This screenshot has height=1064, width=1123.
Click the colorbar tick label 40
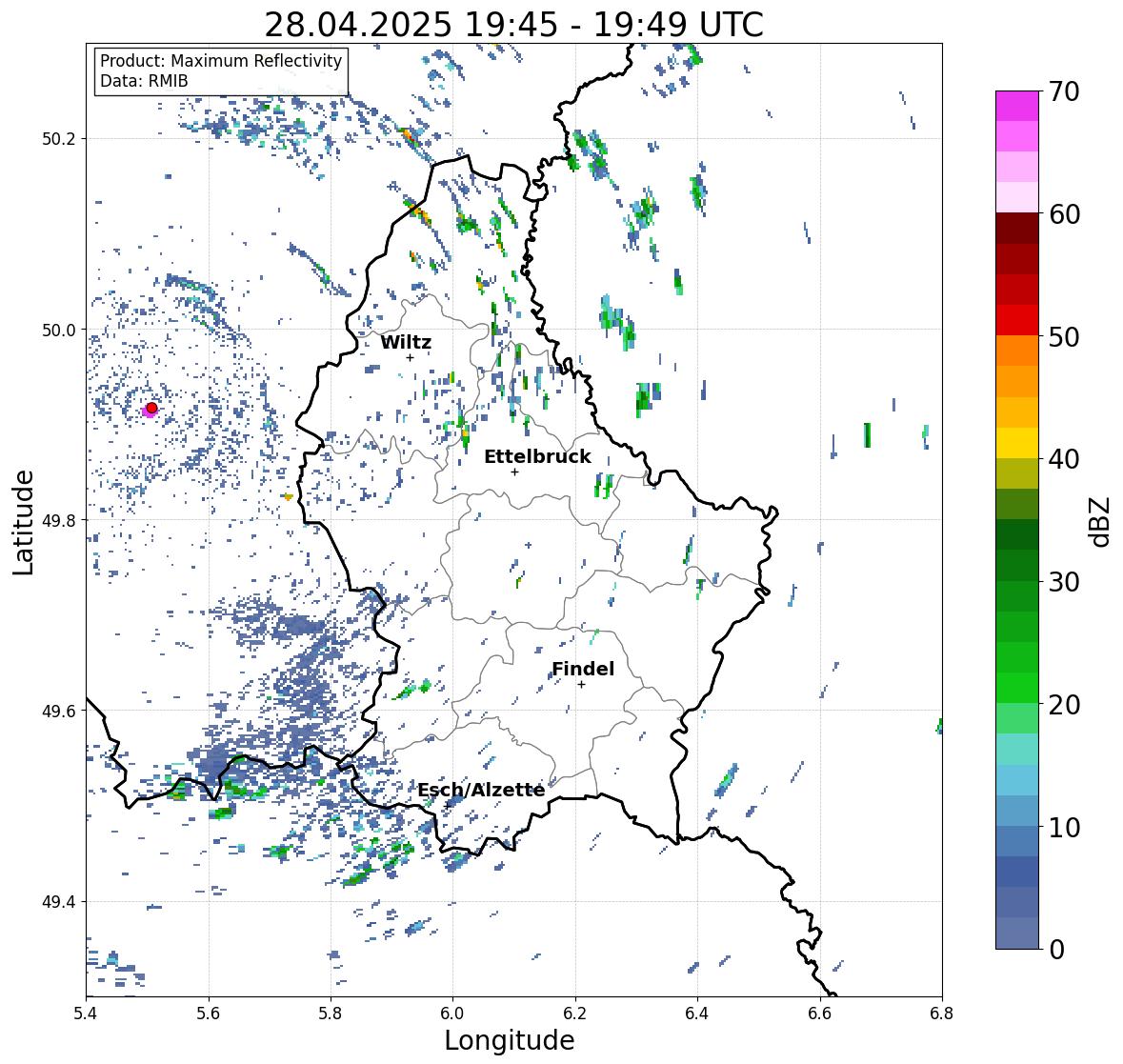[1064, 459]
